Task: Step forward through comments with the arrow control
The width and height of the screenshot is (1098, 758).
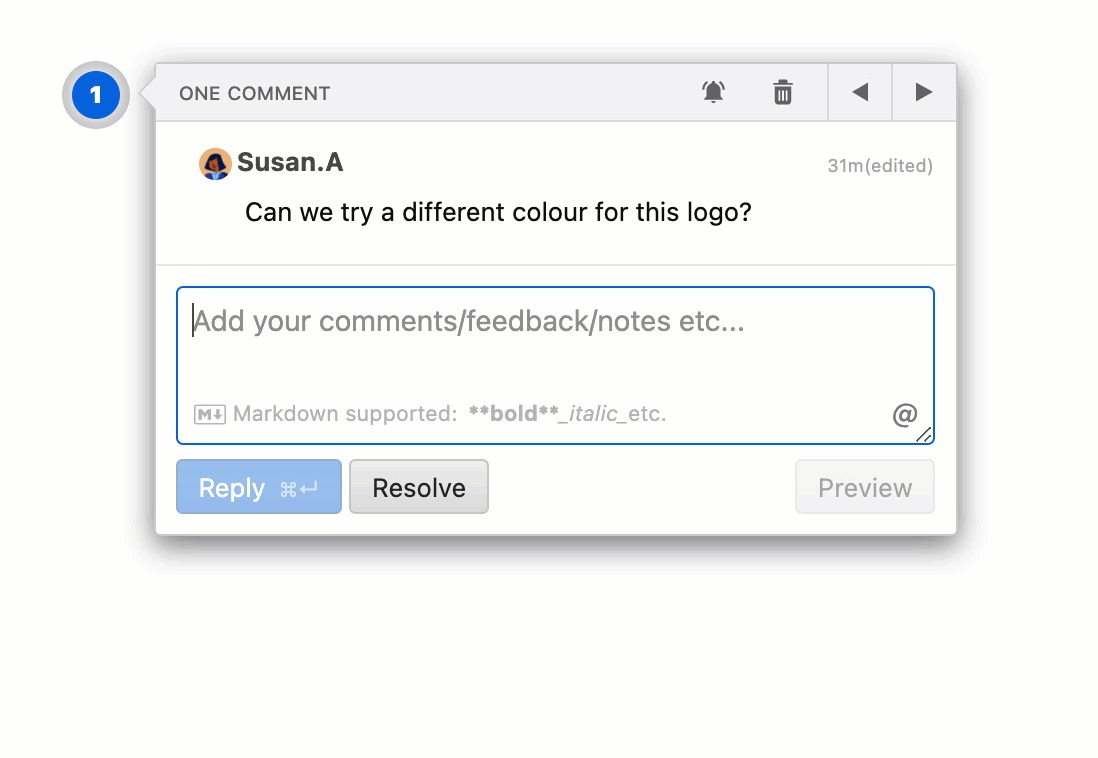Action: point(923,91)
